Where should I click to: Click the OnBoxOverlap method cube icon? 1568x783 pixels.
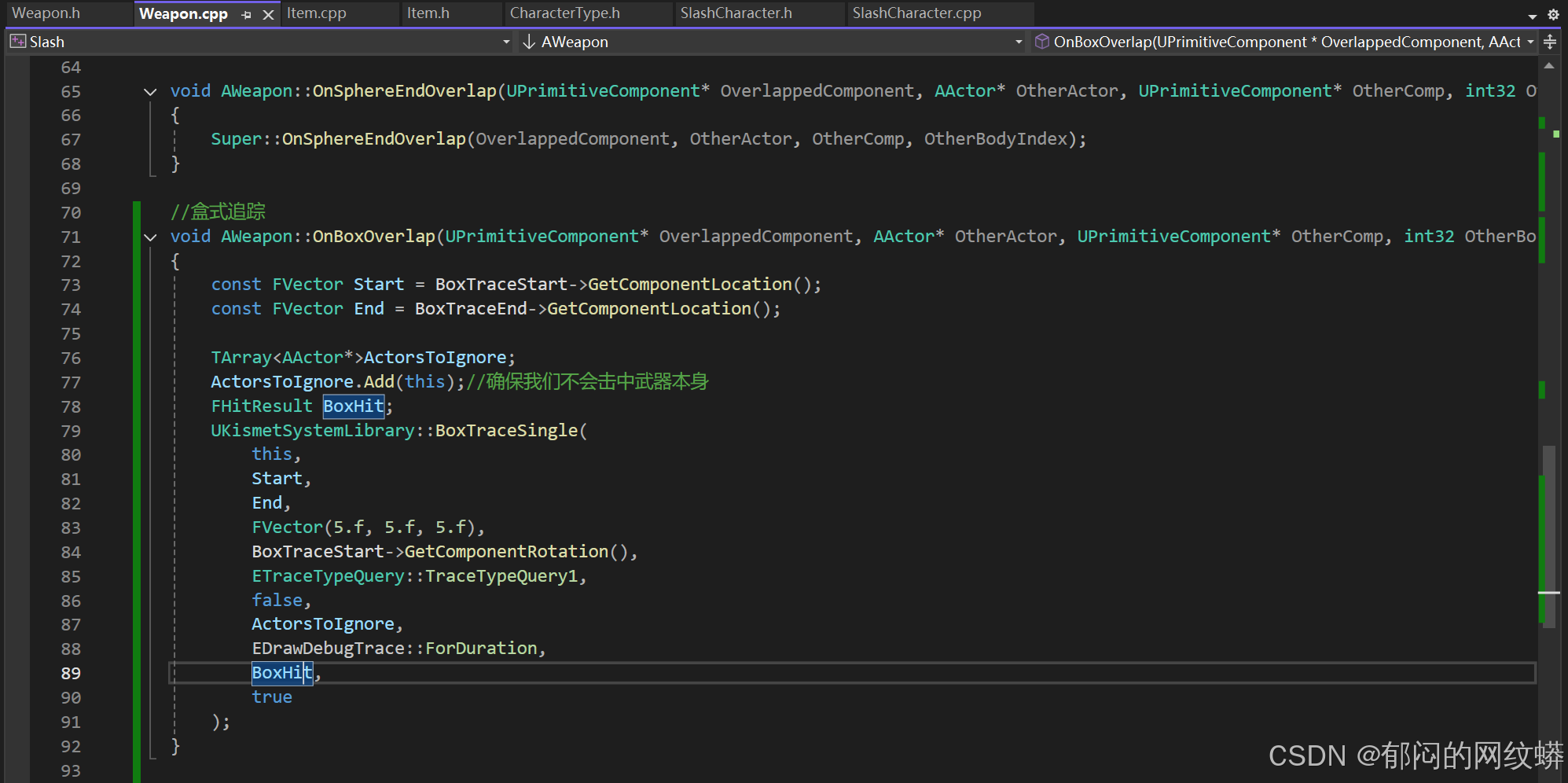click(1042, 42)
